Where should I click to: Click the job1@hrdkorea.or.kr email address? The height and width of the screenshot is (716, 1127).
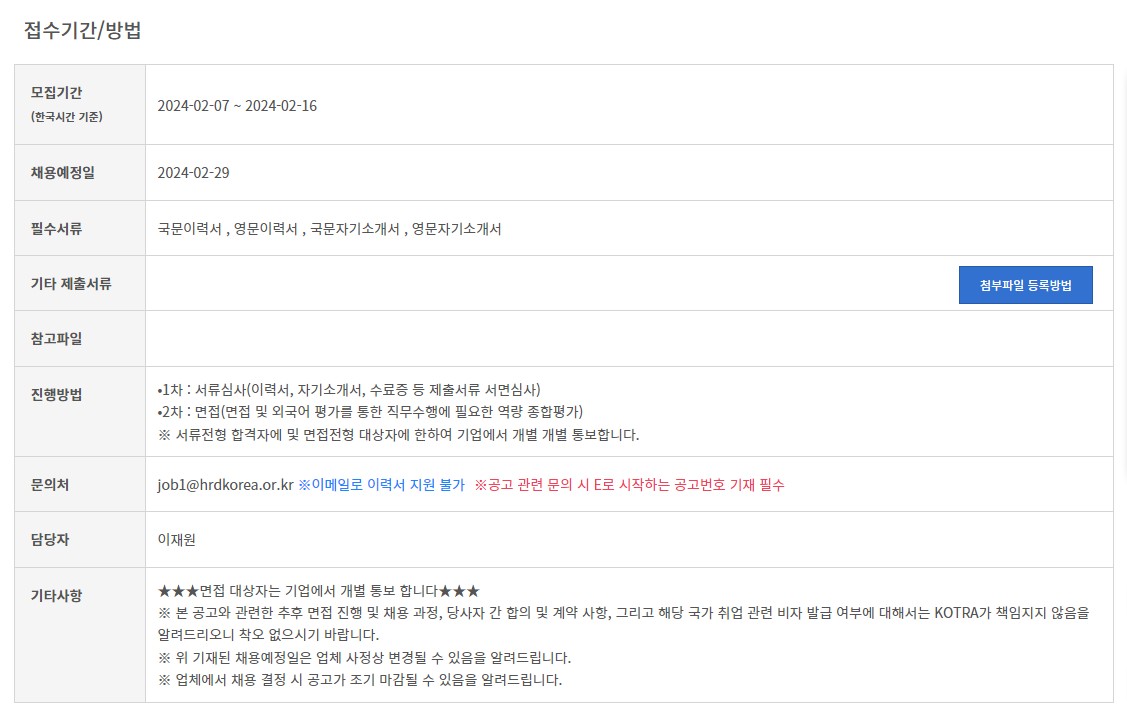pyautogui.click(x=226, y=485)
